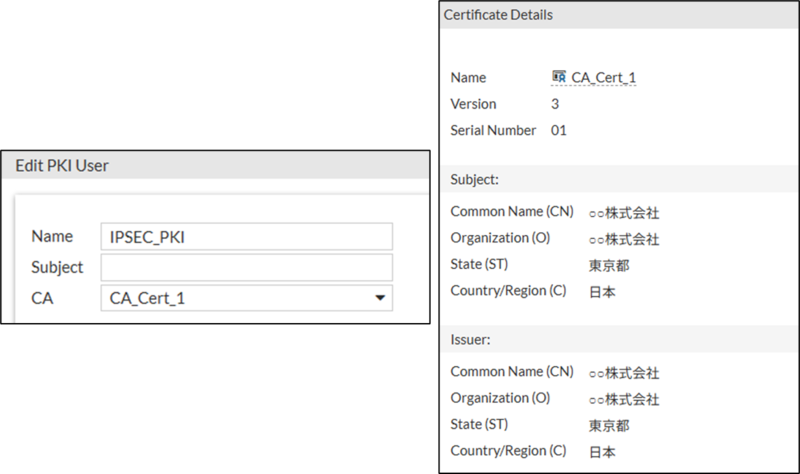
Task: Select the Issuer Country value 日本
Action: click(x=602, y=452)
